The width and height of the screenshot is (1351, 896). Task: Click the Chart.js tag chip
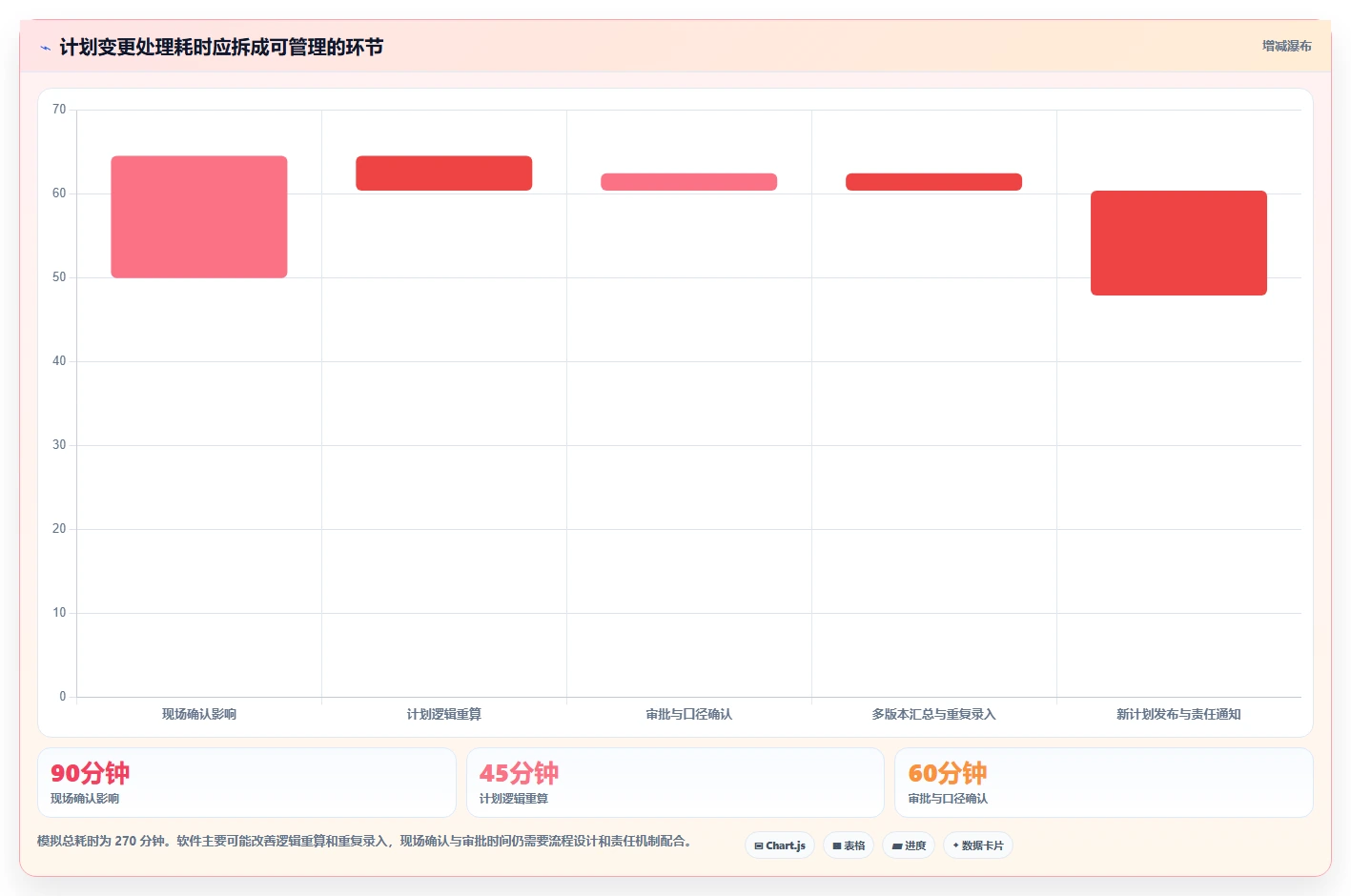pyautogui.click(x=780, y=845)
